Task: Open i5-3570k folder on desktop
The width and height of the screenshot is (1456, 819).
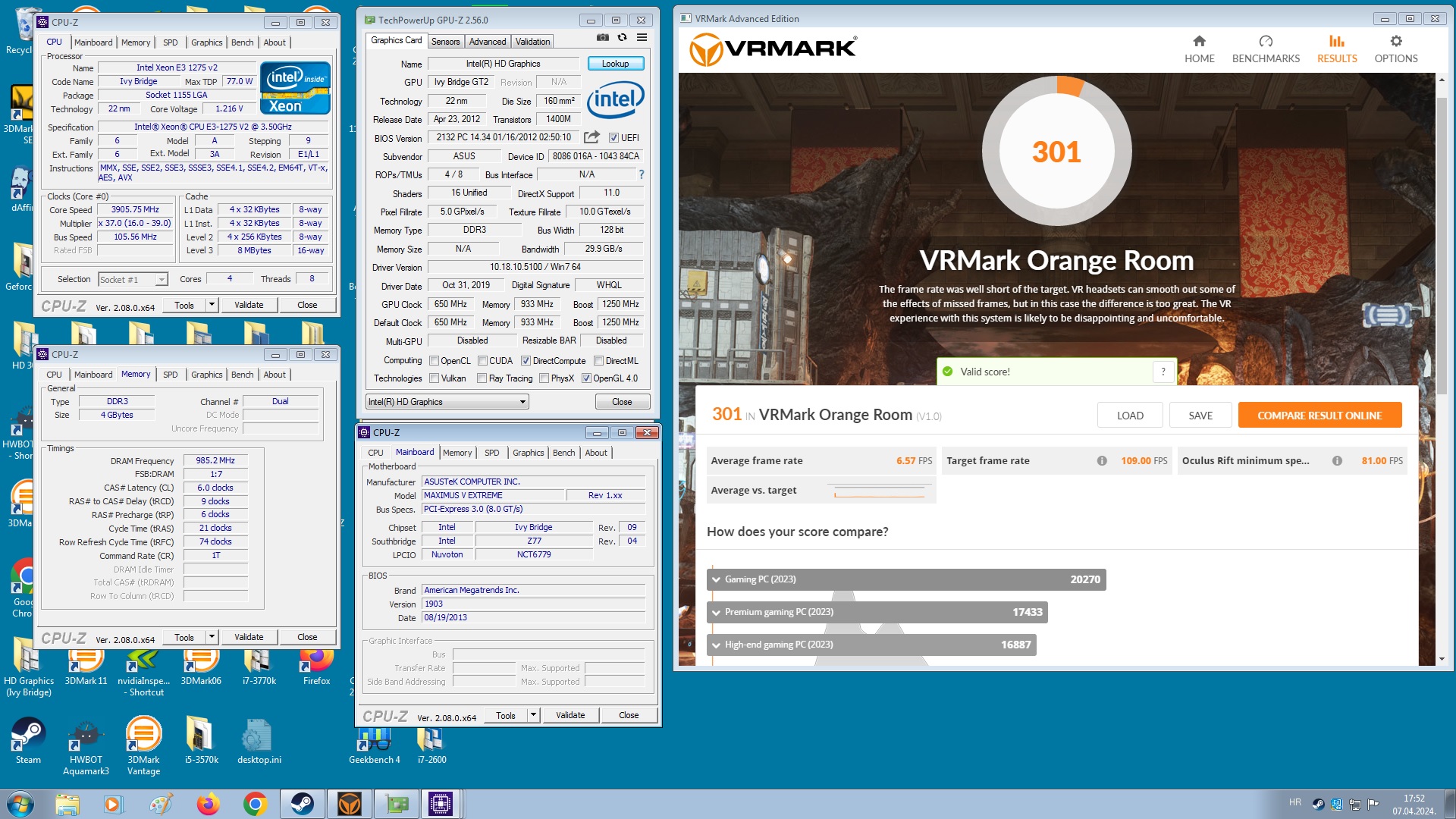Action: [x=201, y=740]
